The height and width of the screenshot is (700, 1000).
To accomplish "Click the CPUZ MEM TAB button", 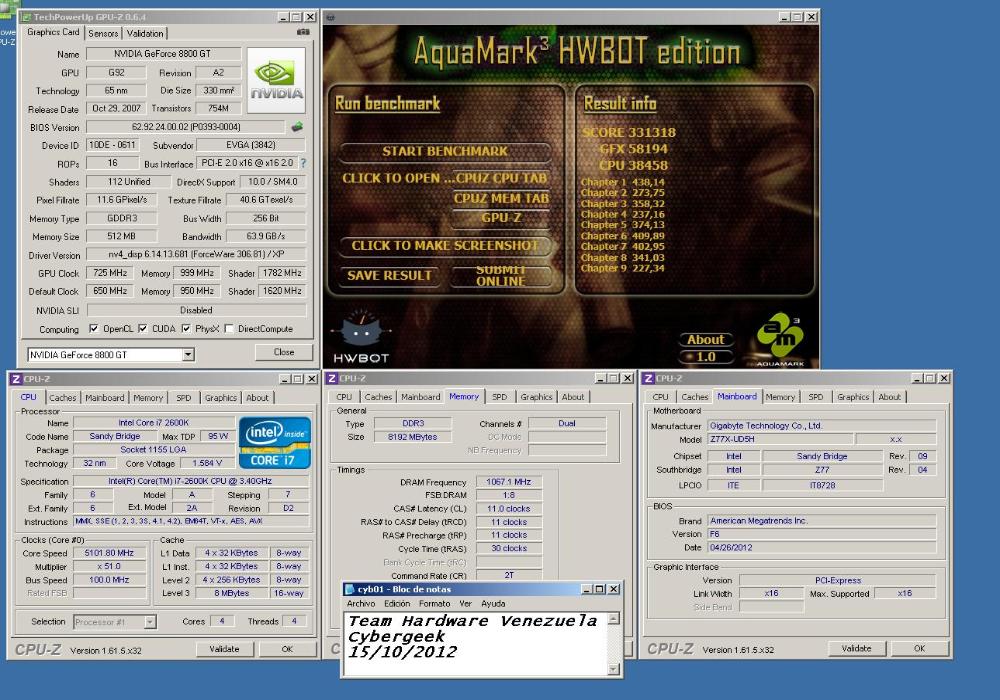I will (x=501, y=199).
